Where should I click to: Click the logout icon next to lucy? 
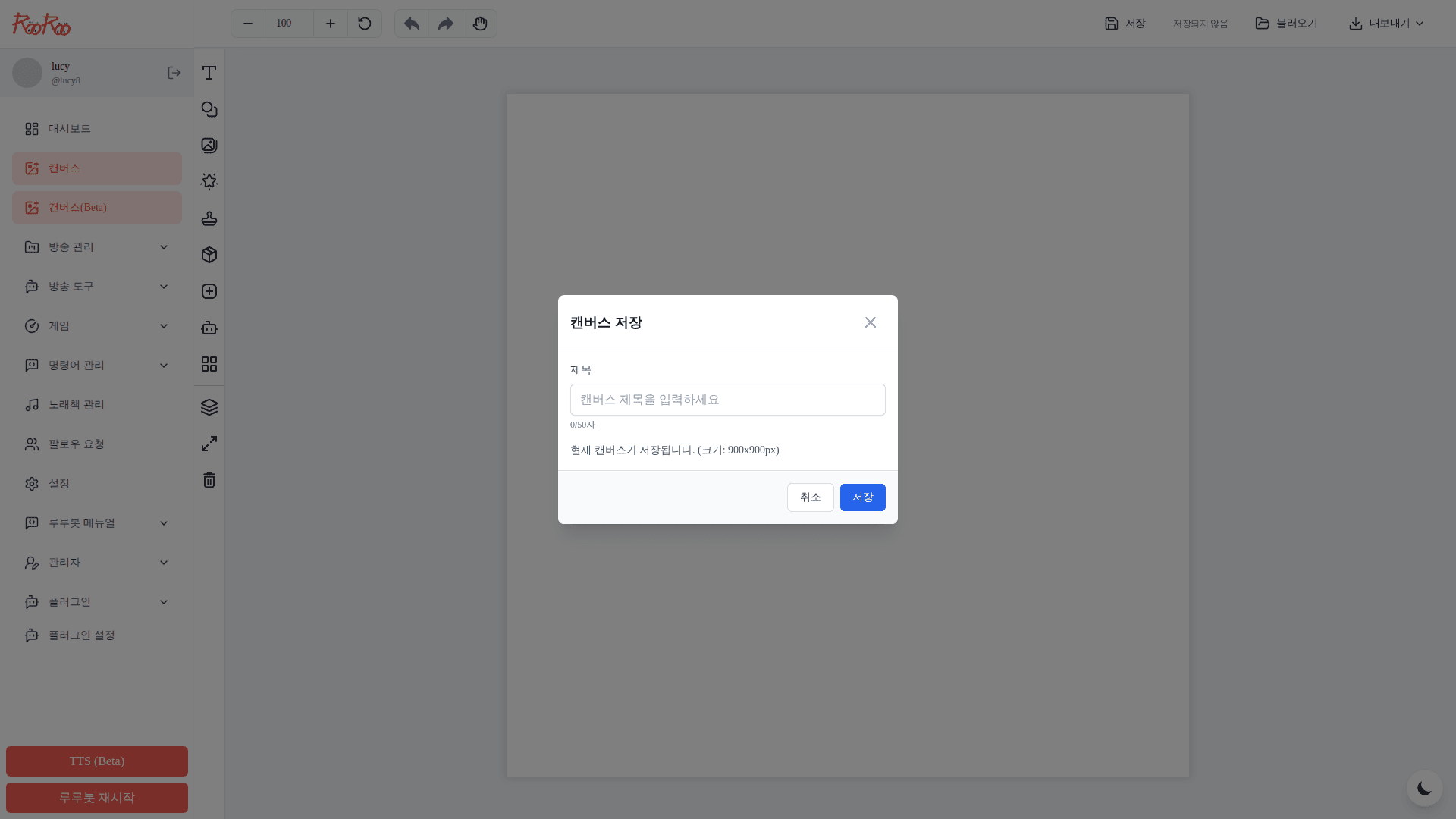[x=174, y=73]
